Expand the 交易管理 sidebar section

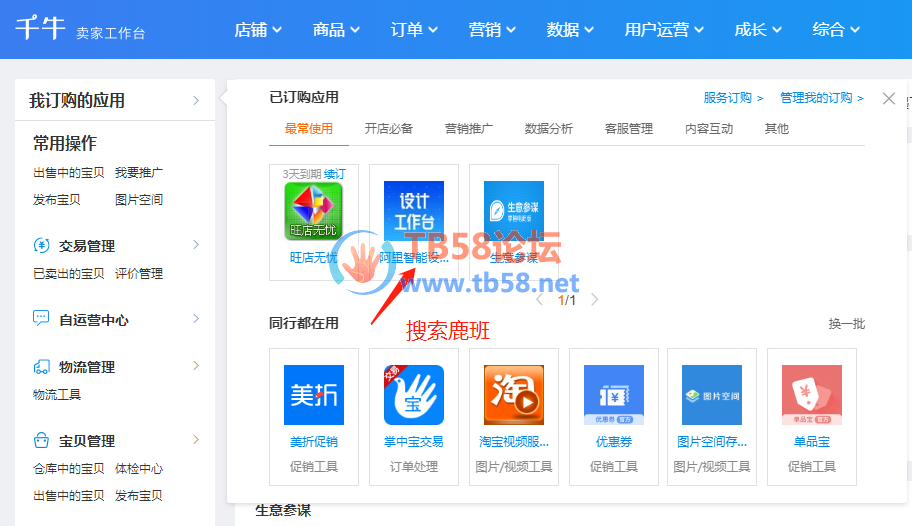click(196, 245)
